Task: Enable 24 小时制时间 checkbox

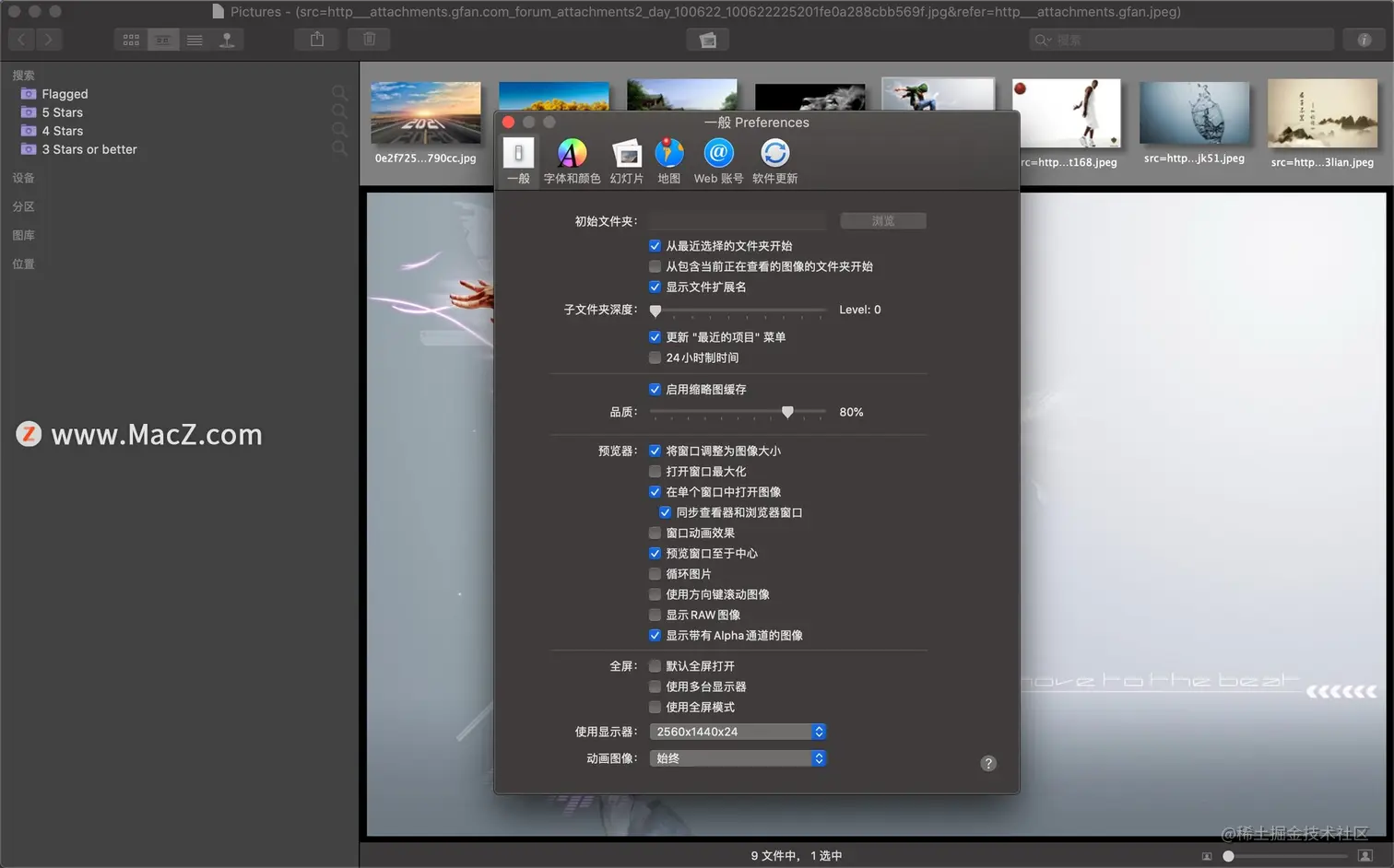Action: 655,358
